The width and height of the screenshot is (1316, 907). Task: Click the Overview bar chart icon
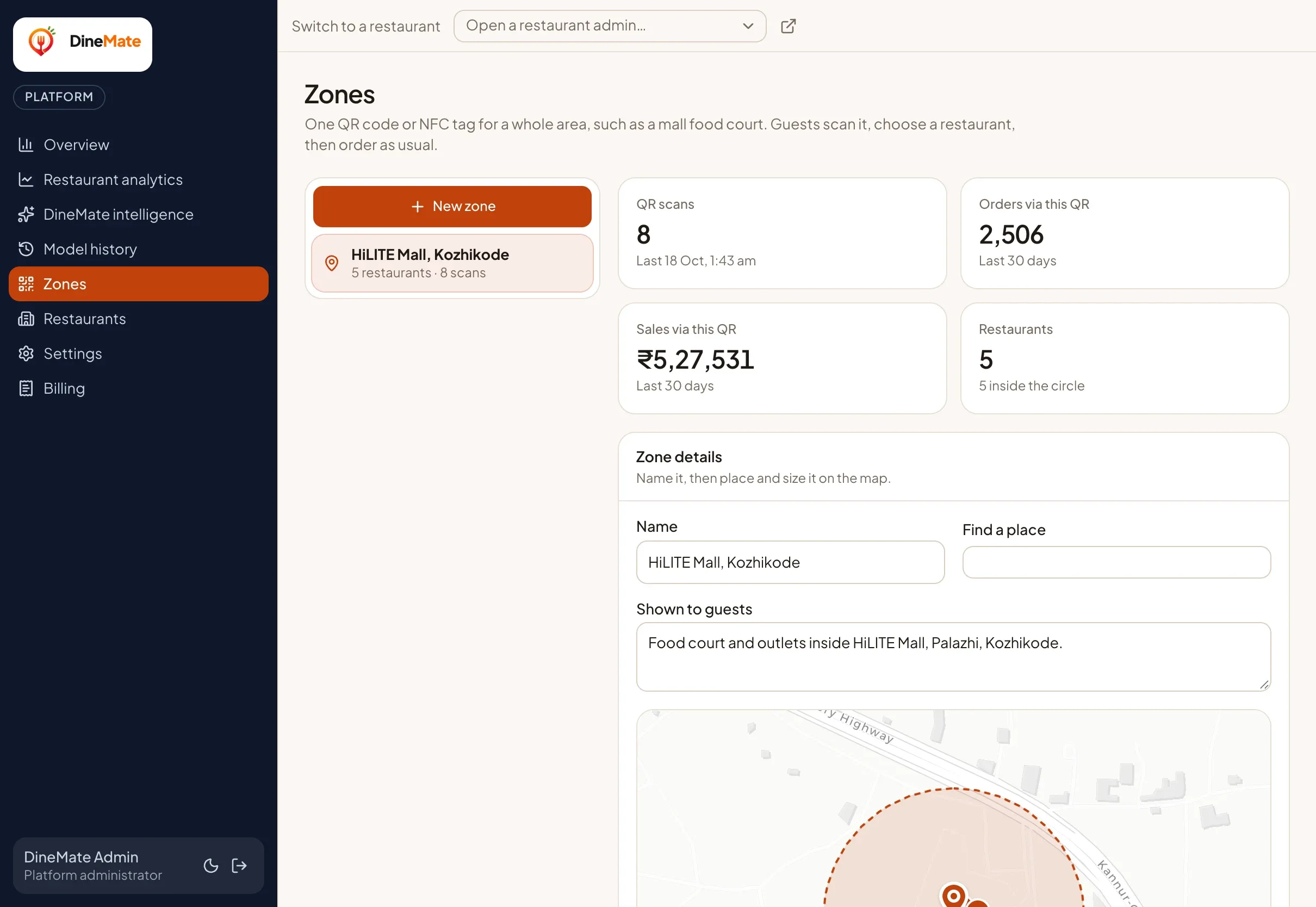click(26, 144)
